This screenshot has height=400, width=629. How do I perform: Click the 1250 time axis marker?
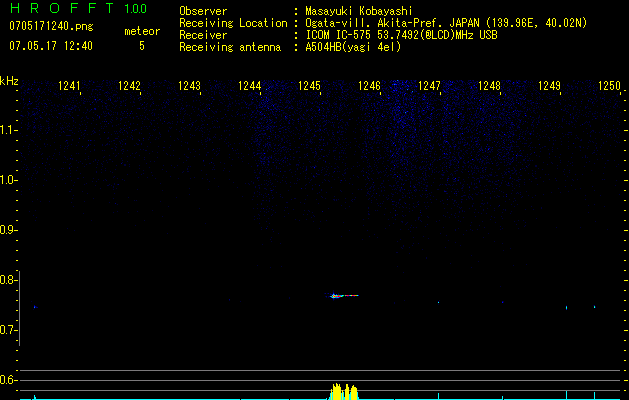point(609,86)
